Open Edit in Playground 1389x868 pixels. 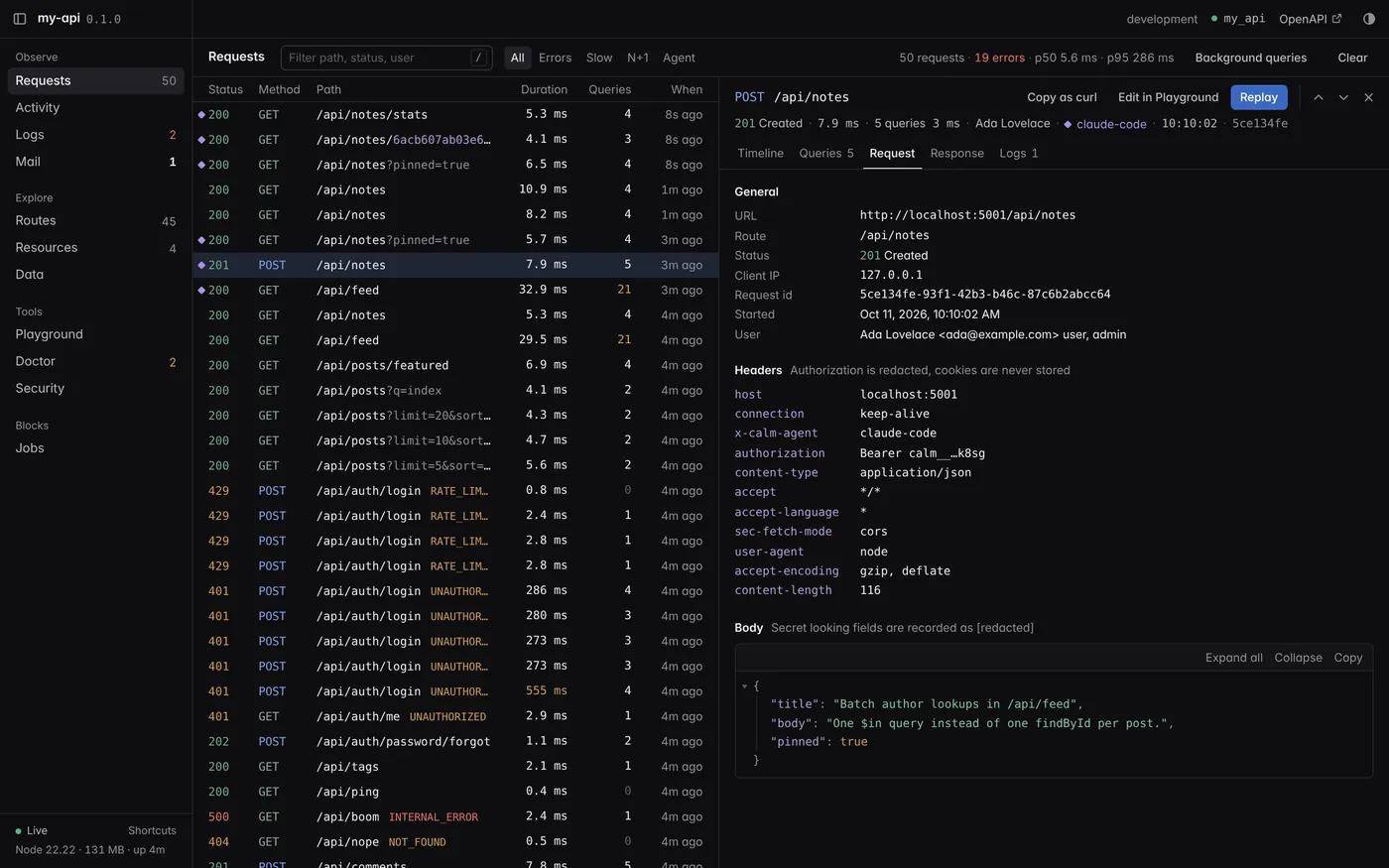[x=1168, y=97]
